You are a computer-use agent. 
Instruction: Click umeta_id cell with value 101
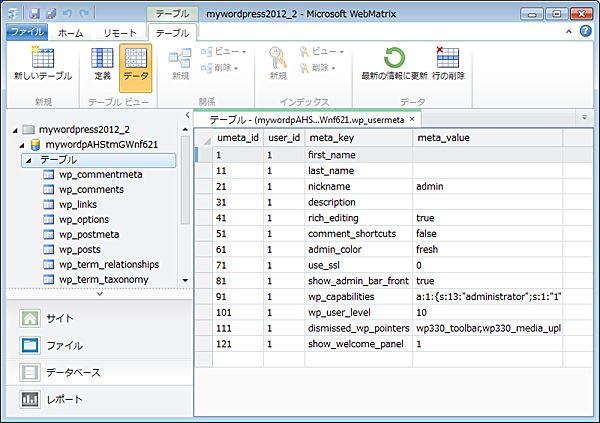tap(238, 312)
